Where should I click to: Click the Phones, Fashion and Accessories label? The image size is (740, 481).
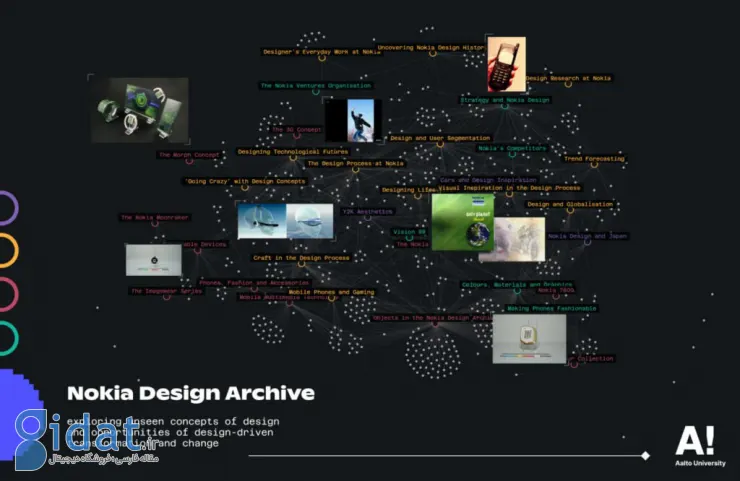pos(254,283)
